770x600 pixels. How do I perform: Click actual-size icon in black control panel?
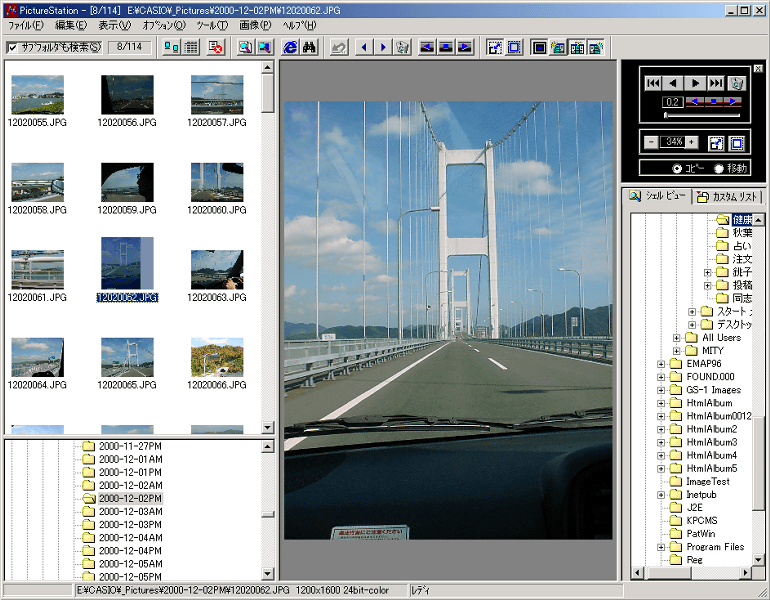click(x=737, y=143)
